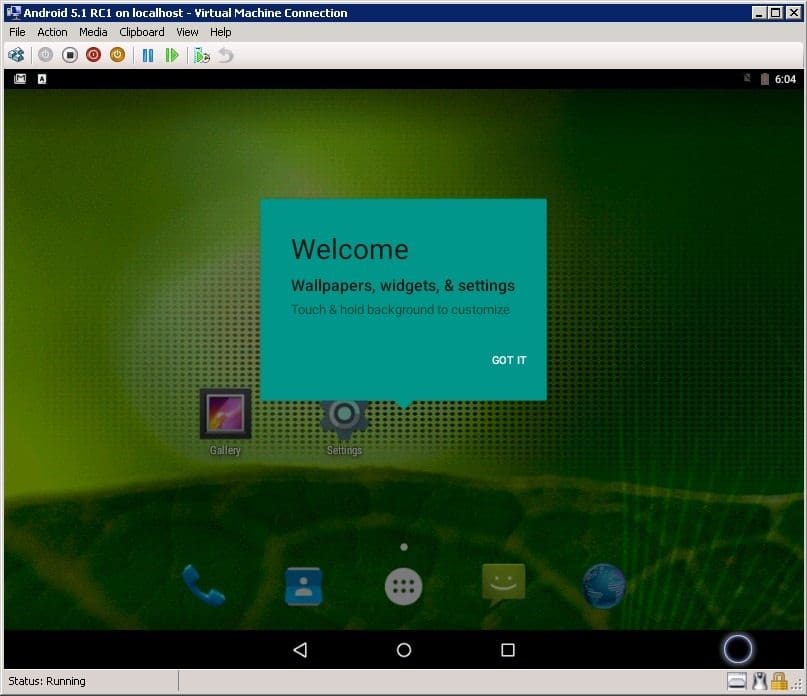Screen dimensions: 807x696
Task: Click the green Reset VM button
Action: click(x=172, y=55)
